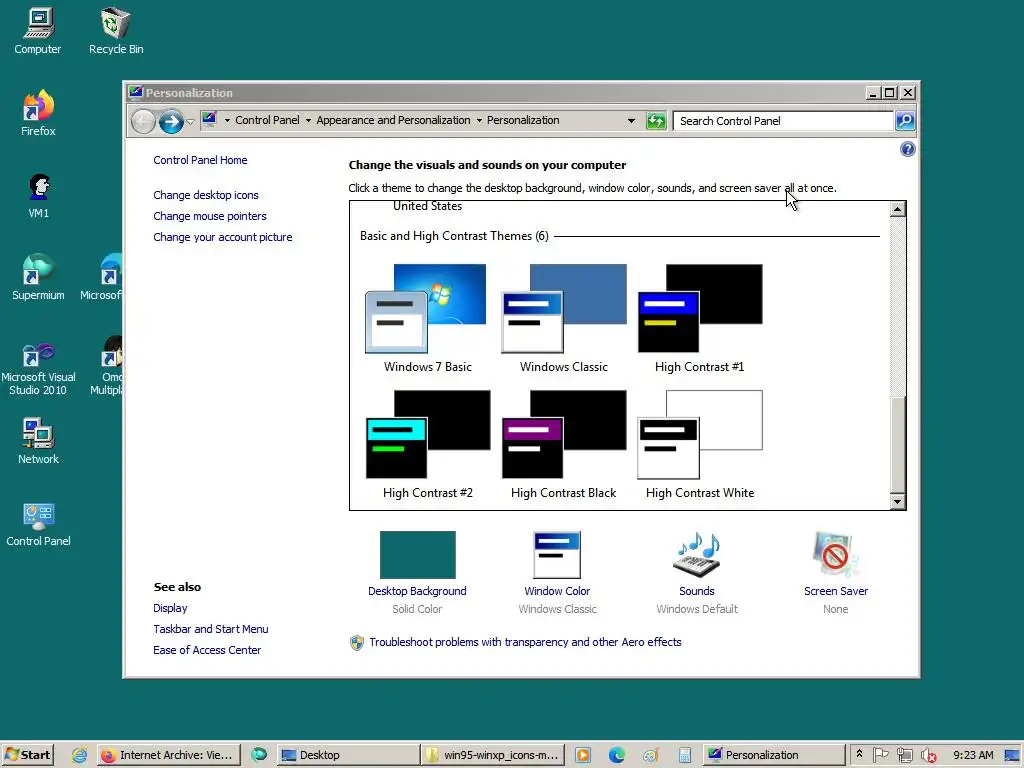Open the Sounds settings icon

(x=696, y=555)
